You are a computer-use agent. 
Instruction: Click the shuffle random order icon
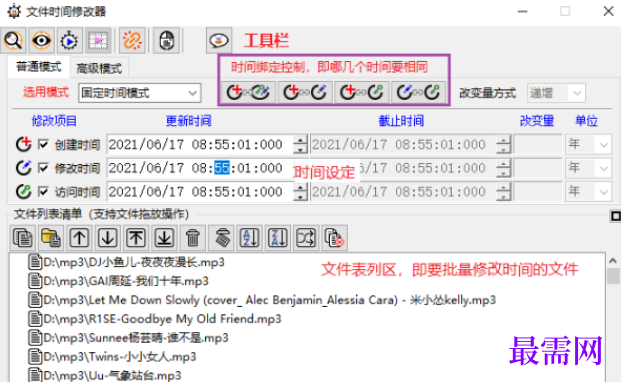pos(306,238)
